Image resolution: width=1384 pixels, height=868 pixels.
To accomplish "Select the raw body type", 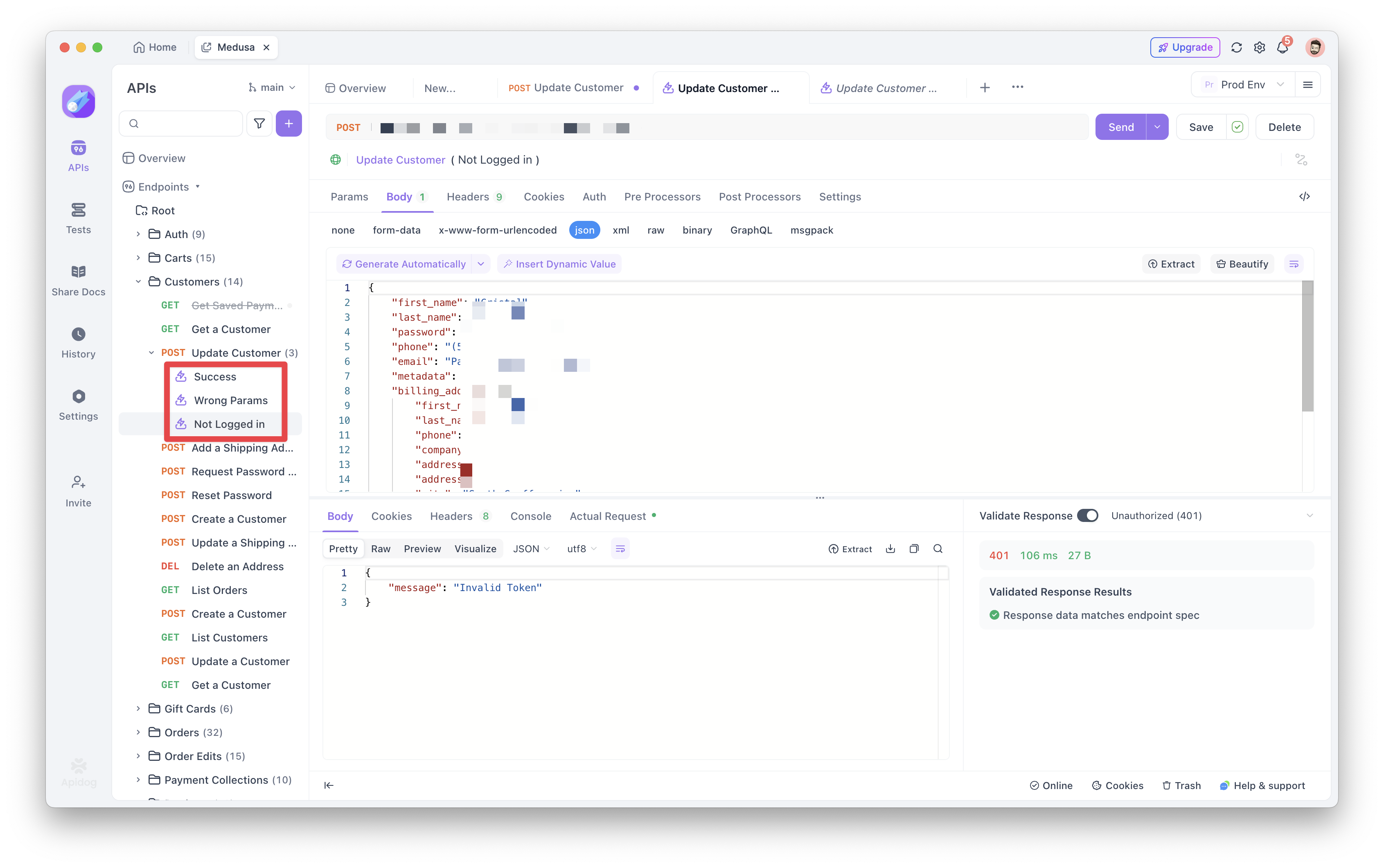I will [x=655, y=230].
